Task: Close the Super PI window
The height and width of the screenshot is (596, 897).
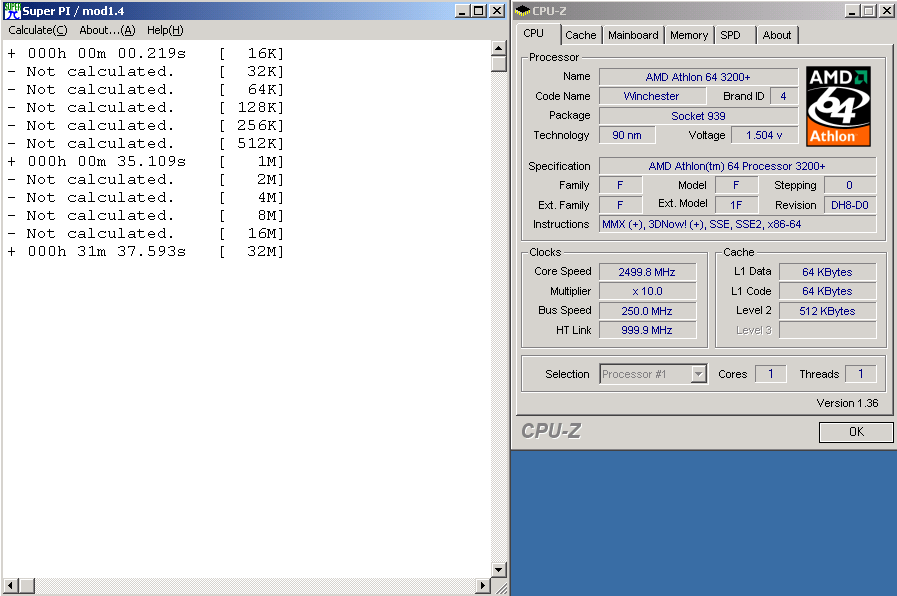Action: pyautogui.click(x=497, y=11)
